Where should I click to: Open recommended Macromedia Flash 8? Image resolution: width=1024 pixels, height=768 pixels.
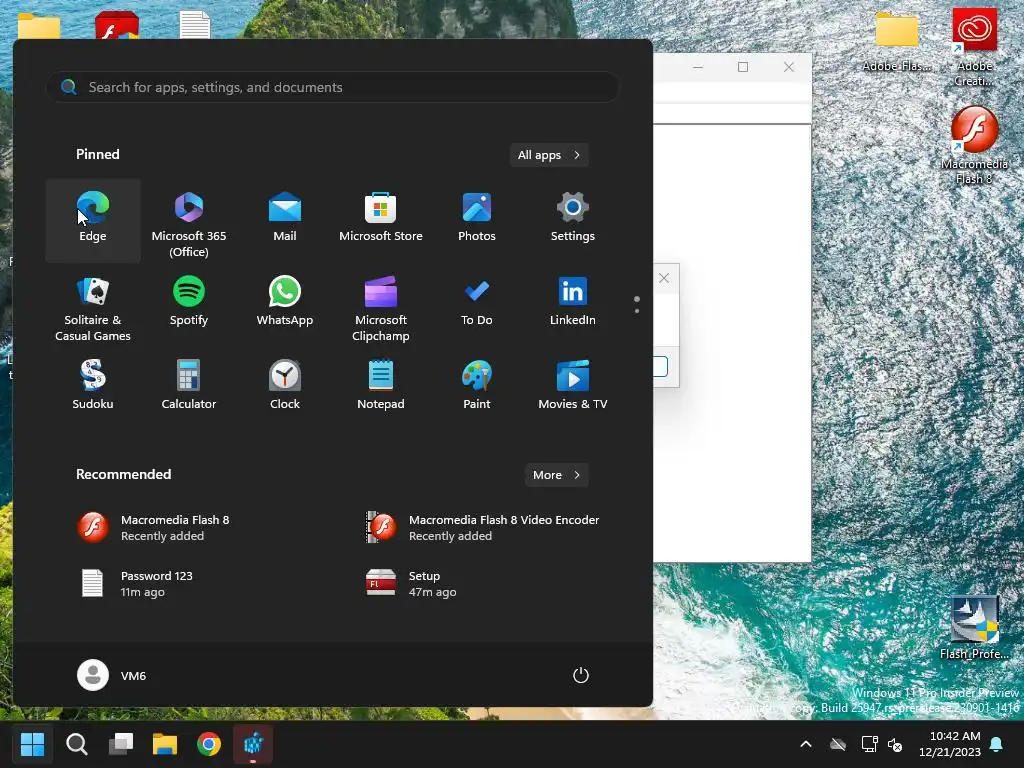coord(189,528)
